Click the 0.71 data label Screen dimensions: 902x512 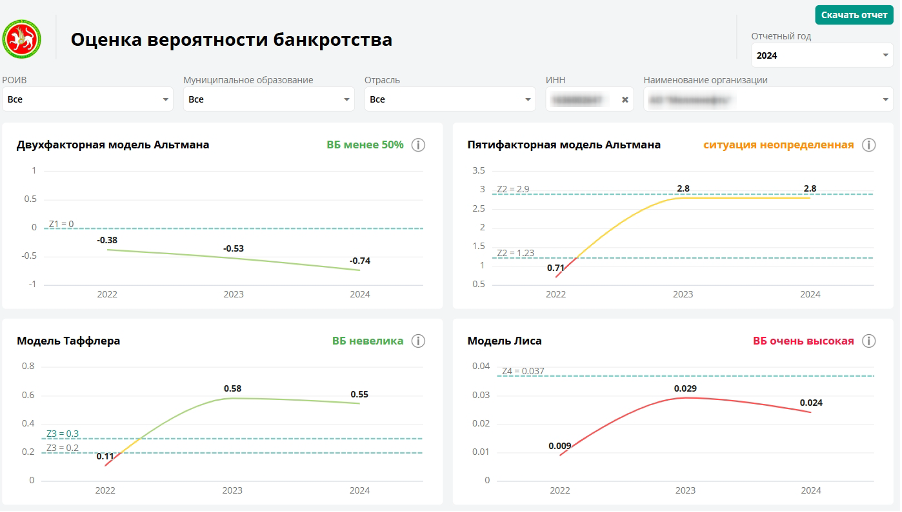(556, 268)
